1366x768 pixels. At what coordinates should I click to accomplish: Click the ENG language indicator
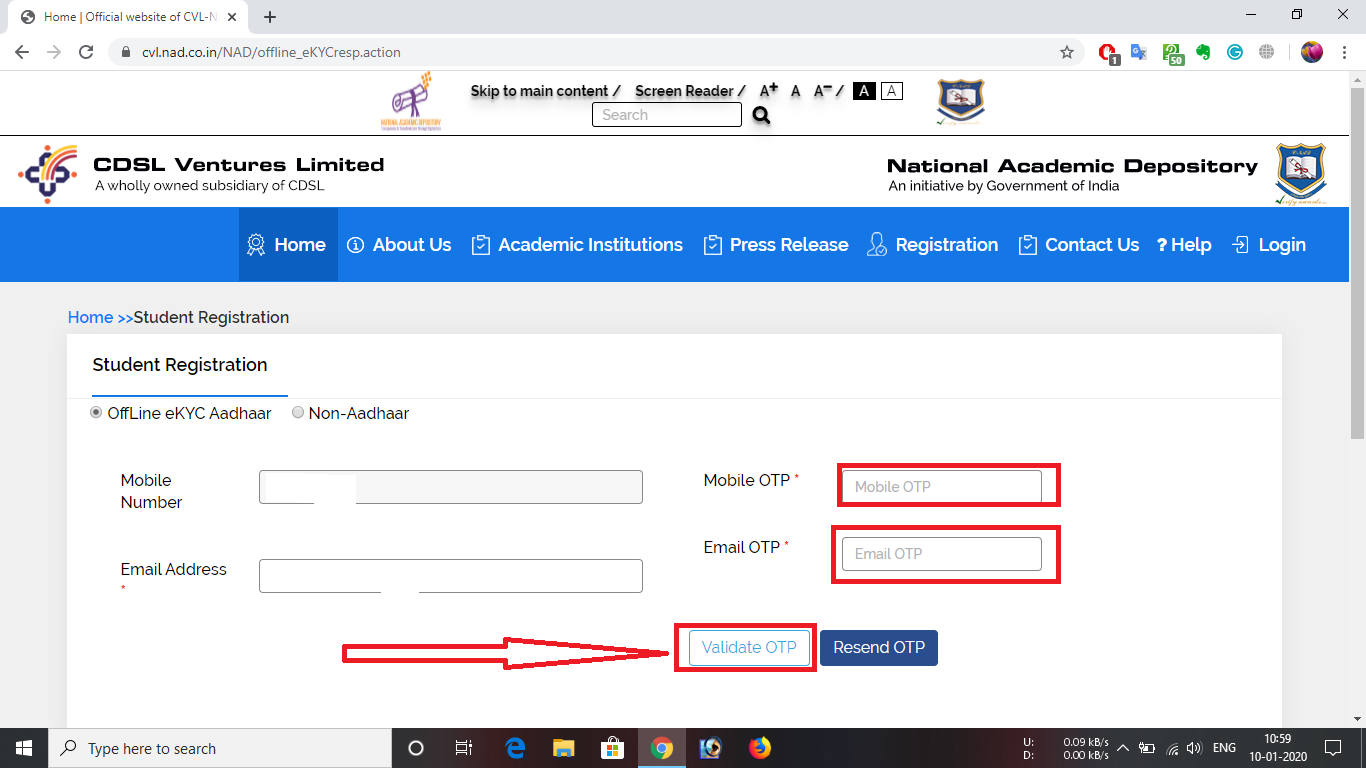[x=1225, y=748]
